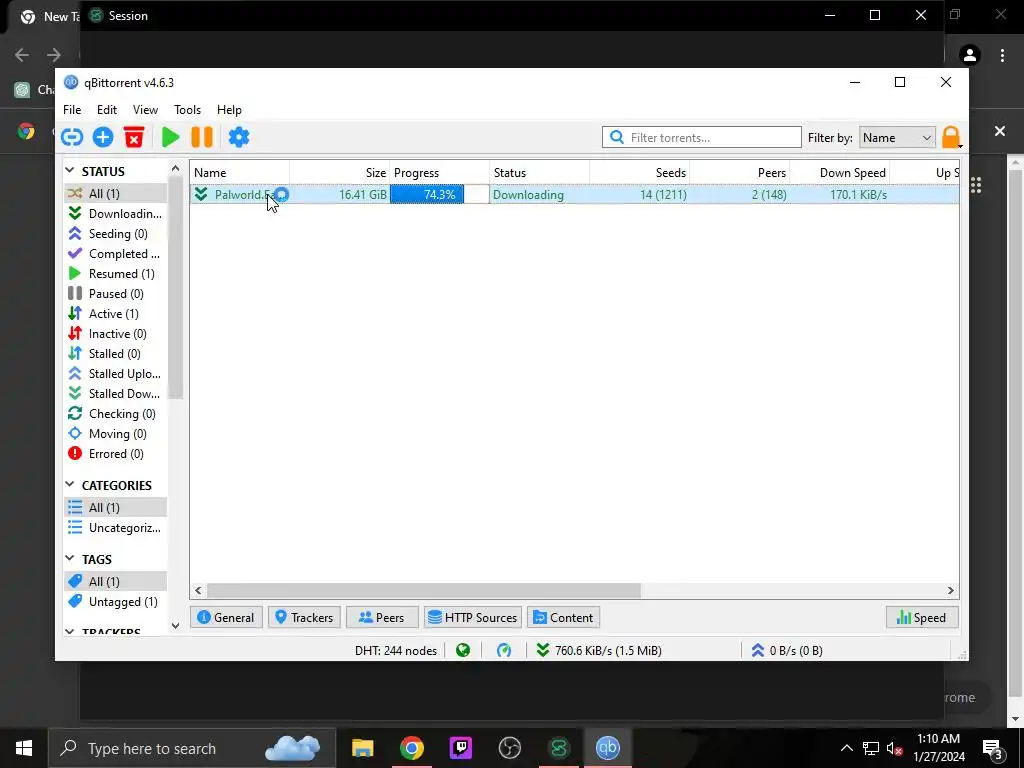The image size is (1024, 768).
Task: Select the Completed status filter
Action: click(x=115, y=254)
